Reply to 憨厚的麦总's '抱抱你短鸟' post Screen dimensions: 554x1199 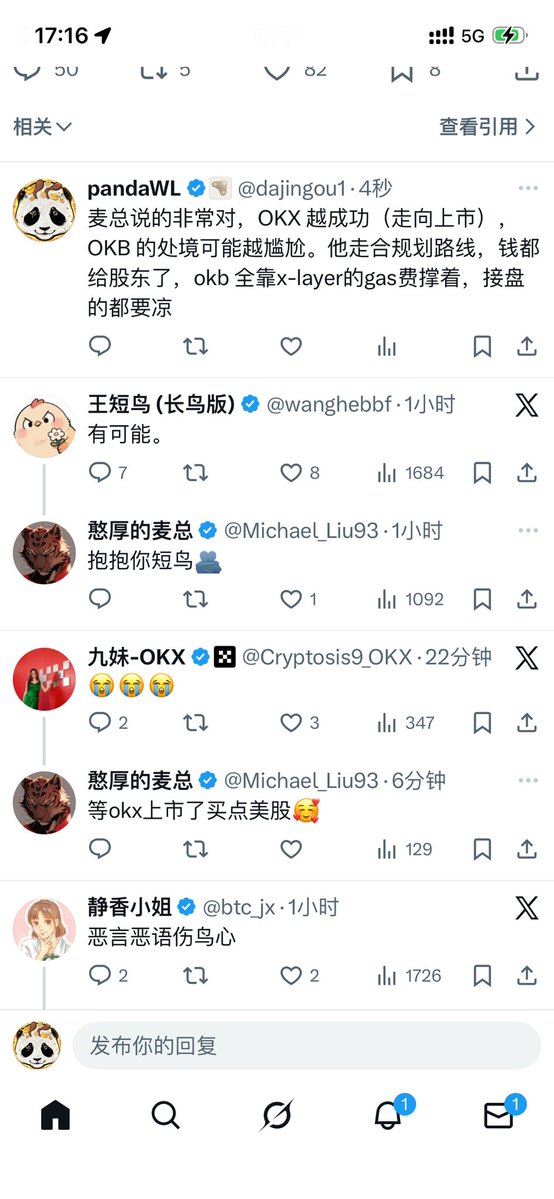[100, 599]
